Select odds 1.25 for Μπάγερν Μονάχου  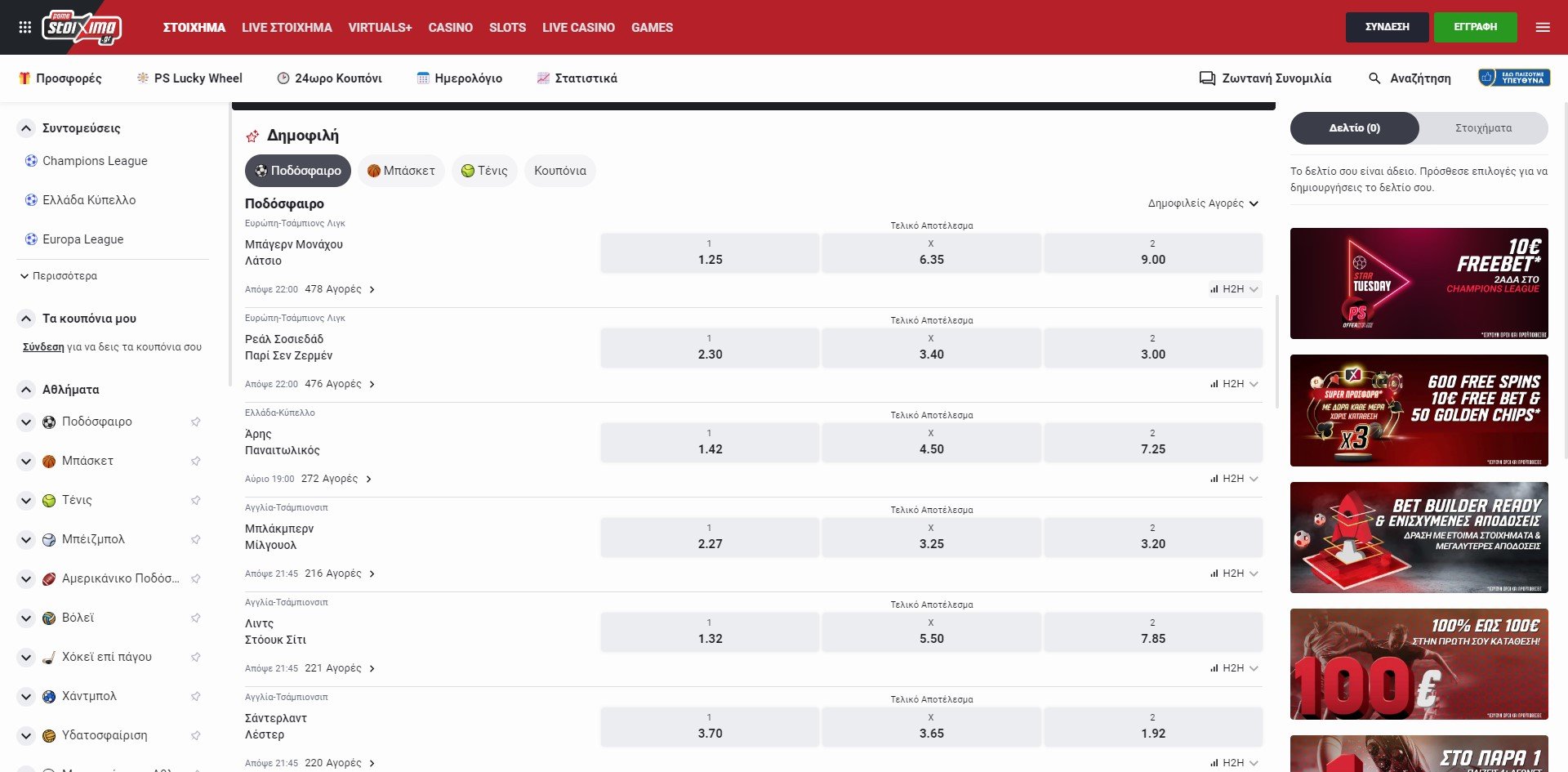(709, 252)
